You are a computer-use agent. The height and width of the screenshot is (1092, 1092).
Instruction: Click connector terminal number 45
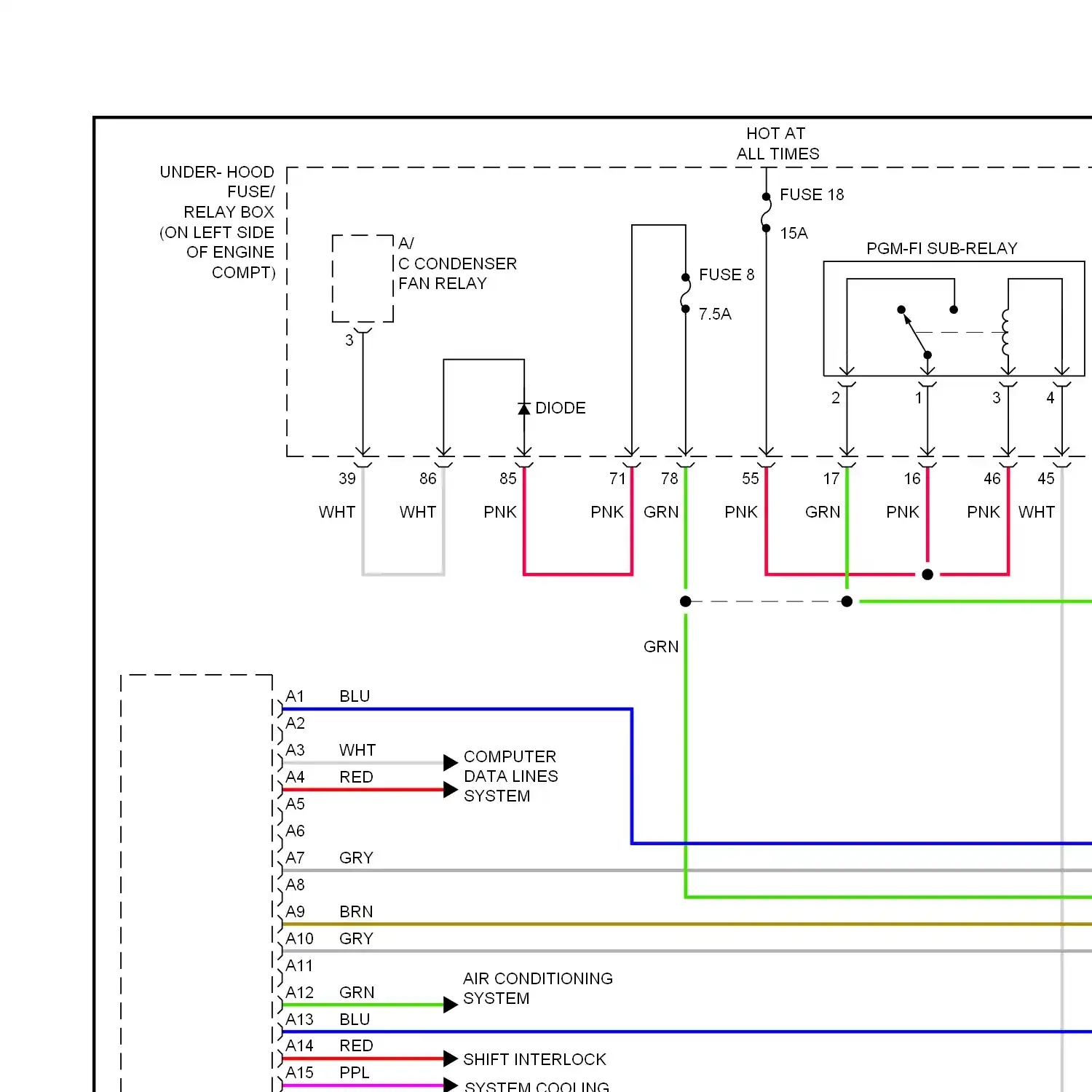click(x=1046, y=478)
